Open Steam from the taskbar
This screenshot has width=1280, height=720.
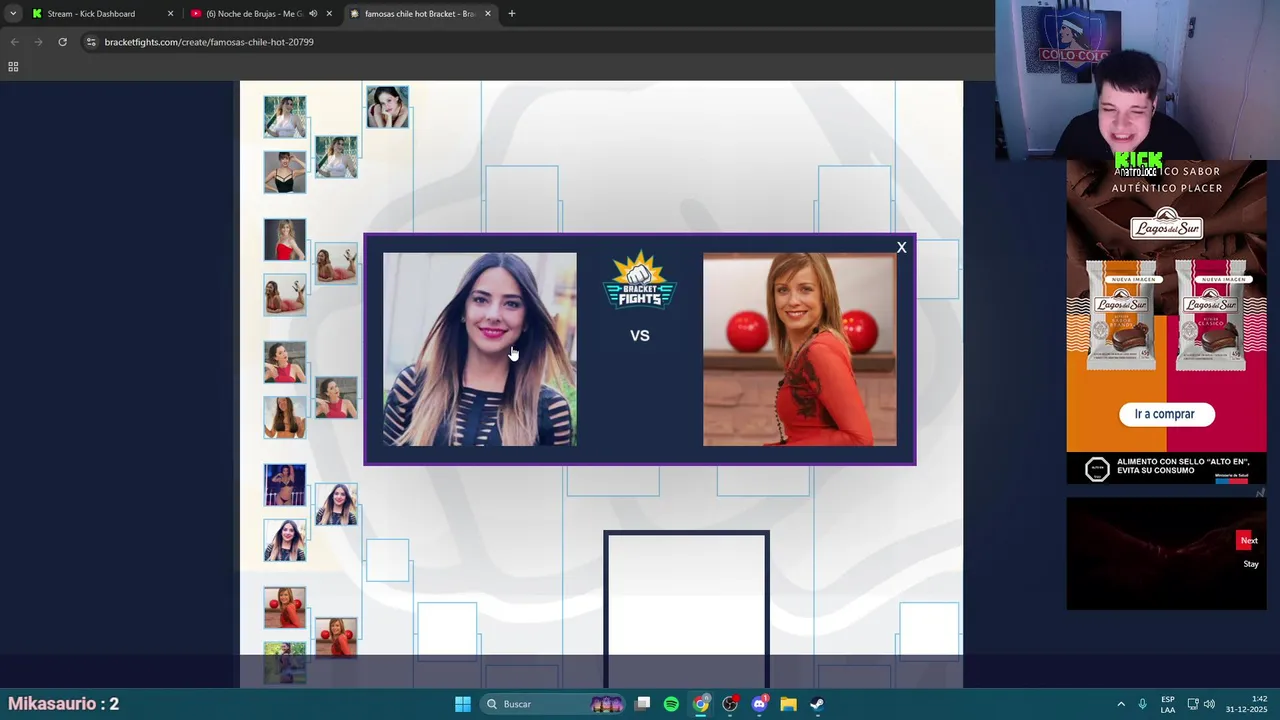(x=817, y=704)
